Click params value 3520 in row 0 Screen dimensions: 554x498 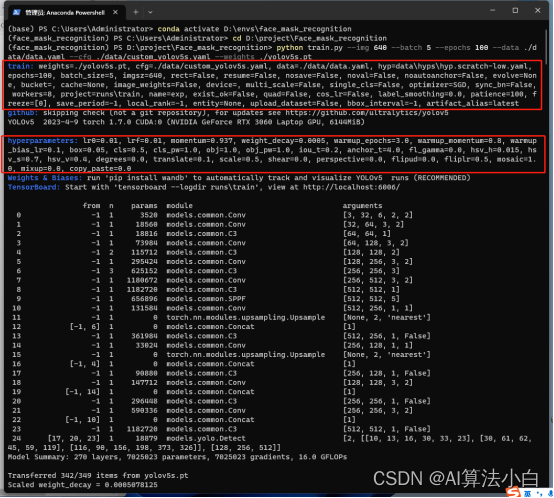point(148,215)
